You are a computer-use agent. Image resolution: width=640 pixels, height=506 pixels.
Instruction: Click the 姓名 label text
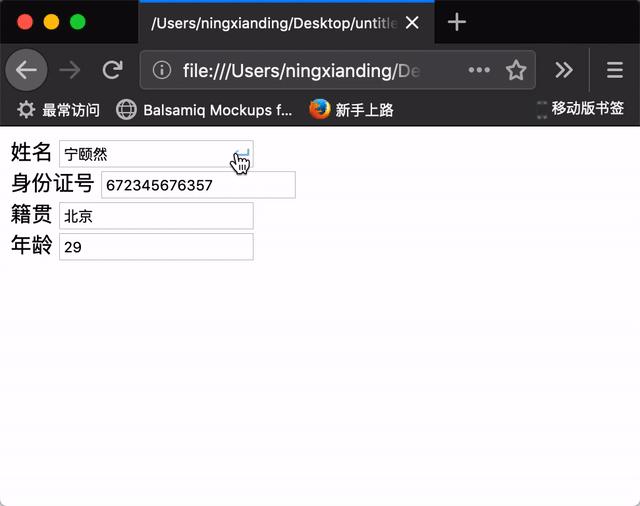31,153
